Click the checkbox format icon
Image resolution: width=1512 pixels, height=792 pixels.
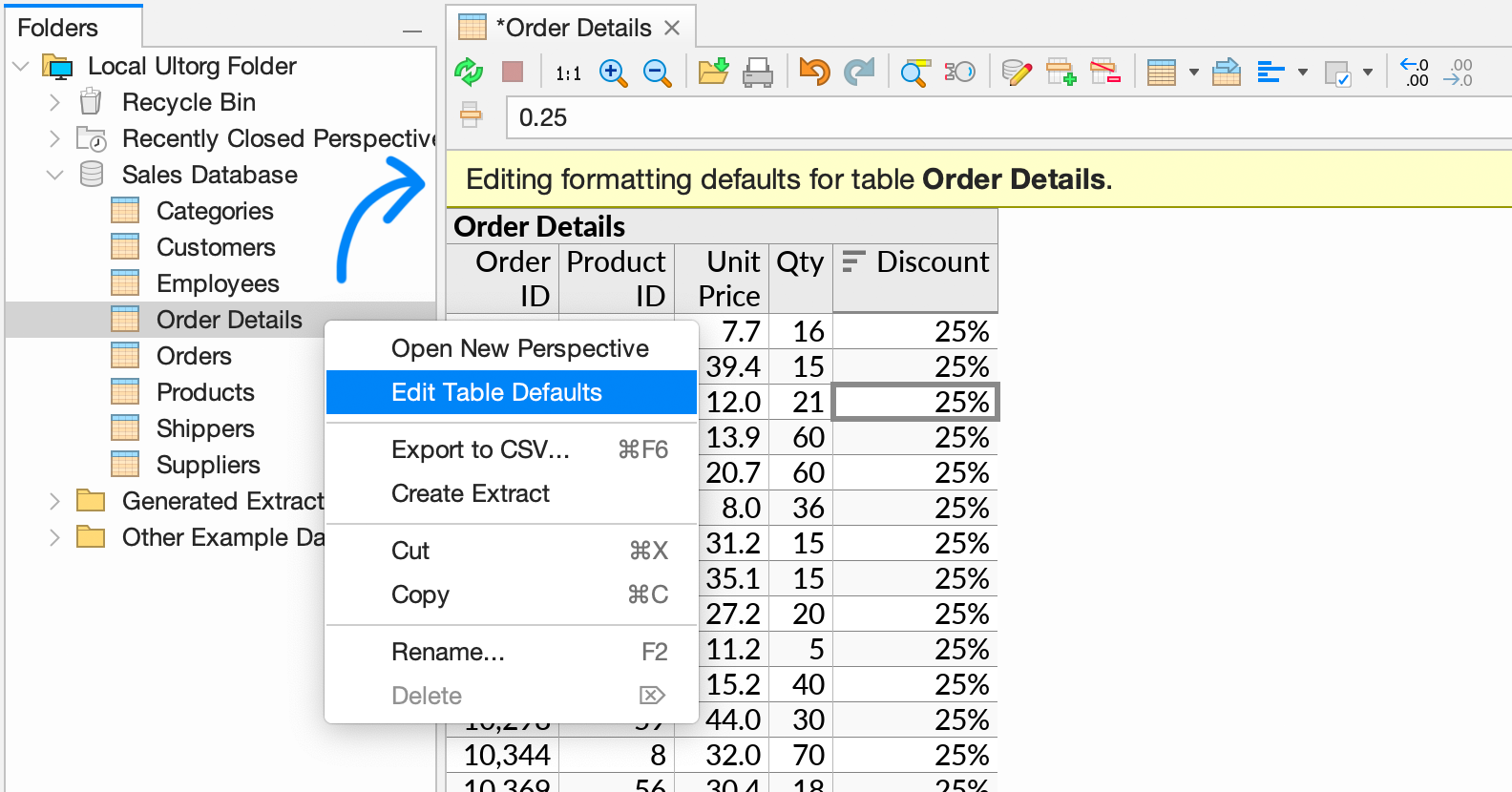[x=1337, y=73]
